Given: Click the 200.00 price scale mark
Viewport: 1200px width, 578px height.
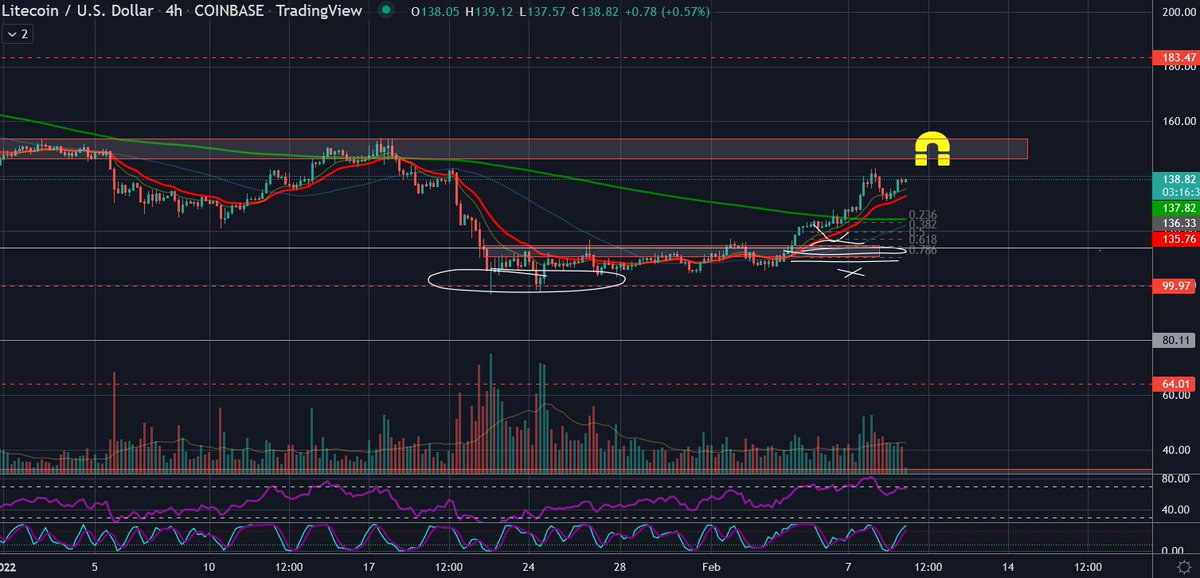Looking at the screenshot, I should (1178, 12).
